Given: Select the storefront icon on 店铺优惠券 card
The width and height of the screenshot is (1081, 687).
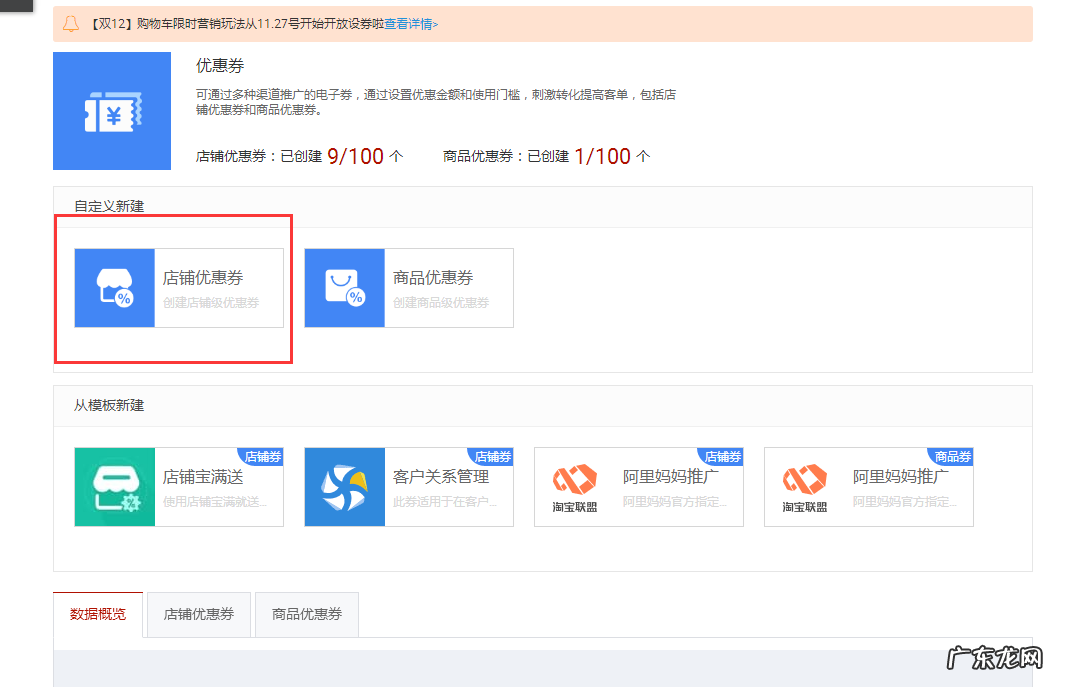Looking at the screenshot, I should tap(113, 287).
